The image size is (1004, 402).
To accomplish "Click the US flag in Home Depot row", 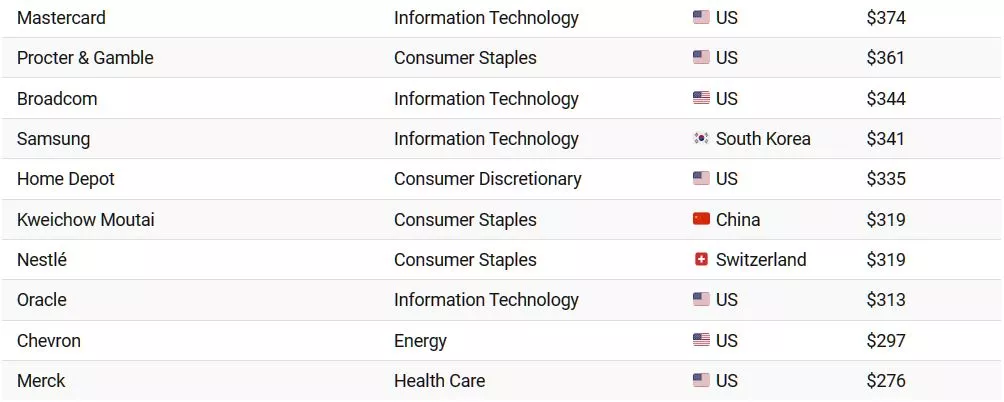I will coord(701,179).
